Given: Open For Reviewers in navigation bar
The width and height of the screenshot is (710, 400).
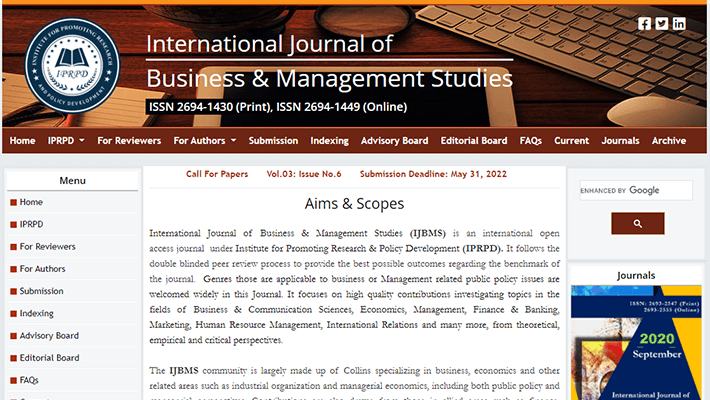Looking at the screenshot, I should click(129, 141).
